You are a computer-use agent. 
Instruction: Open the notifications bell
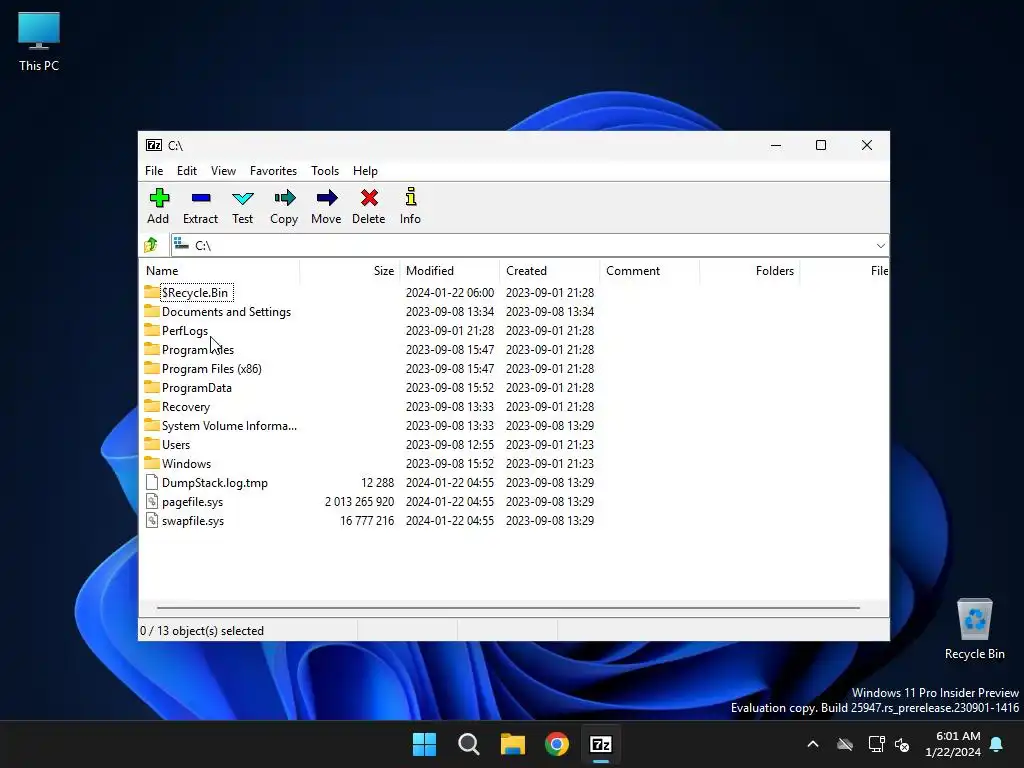tap(997, 744)
